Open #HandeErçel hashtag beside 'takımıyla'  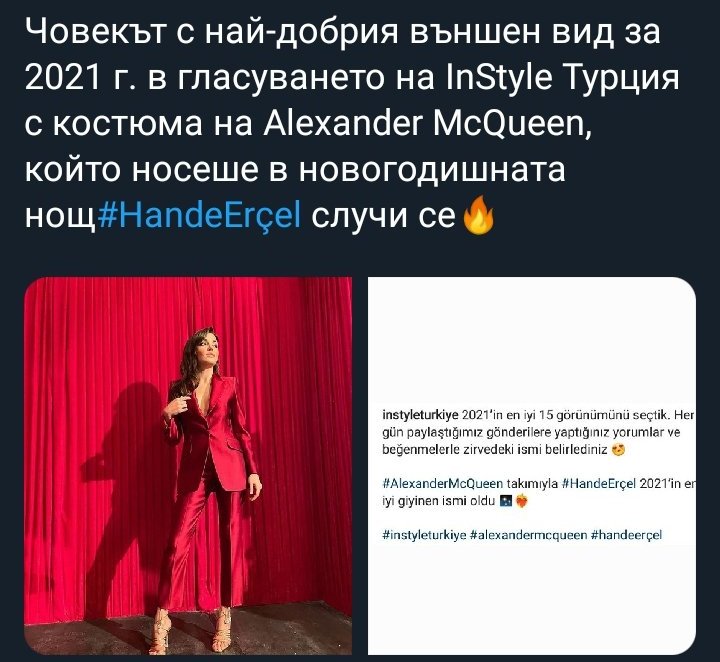[x=599, y=483]
